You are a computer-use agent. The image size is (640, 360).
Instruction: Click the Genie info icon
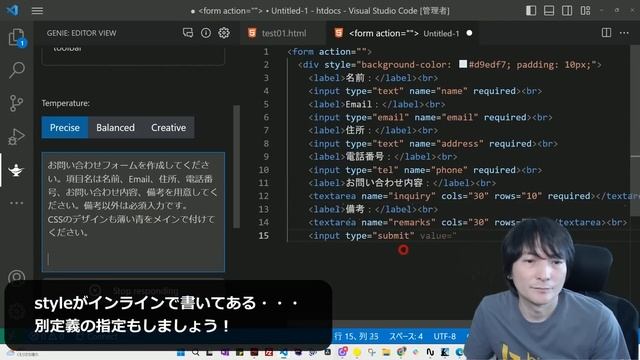pyautogui.click(x=206, y=33)
